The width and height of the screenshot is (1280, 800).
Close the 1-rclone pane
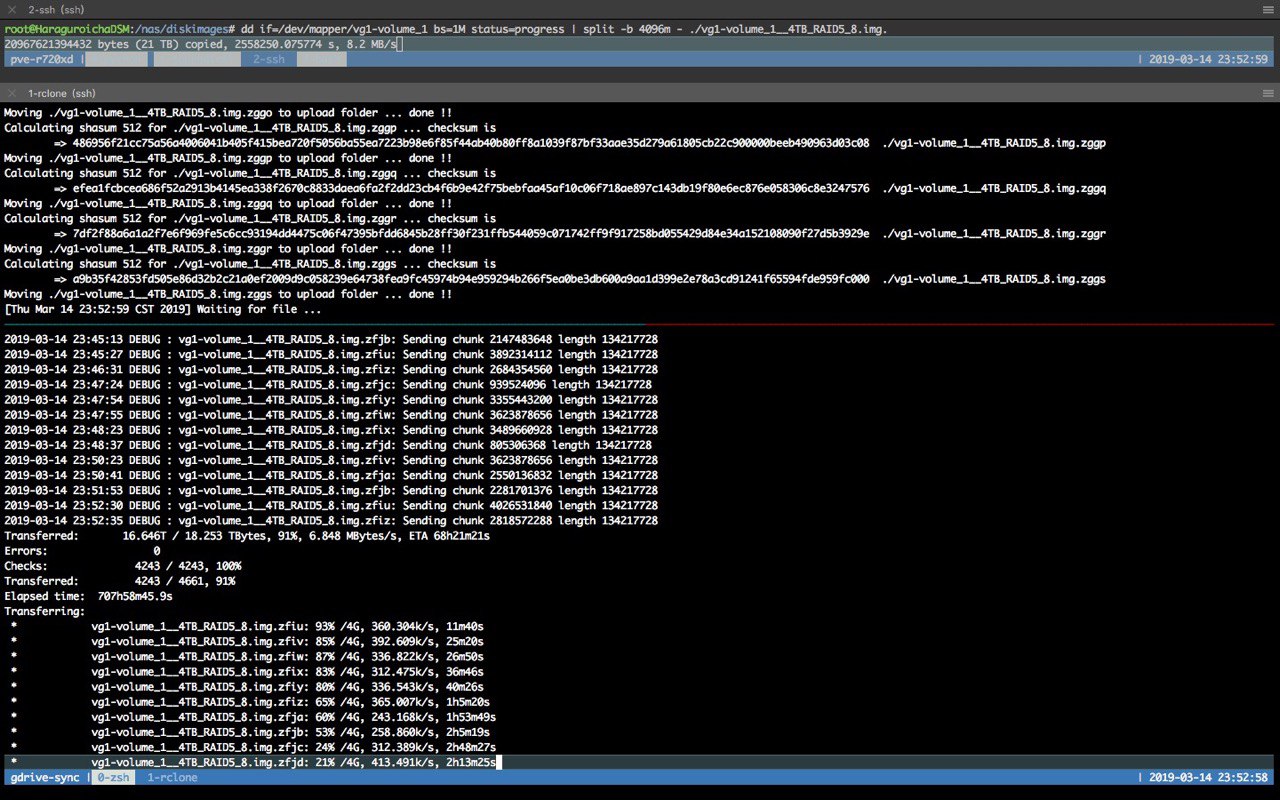point(13,93)
